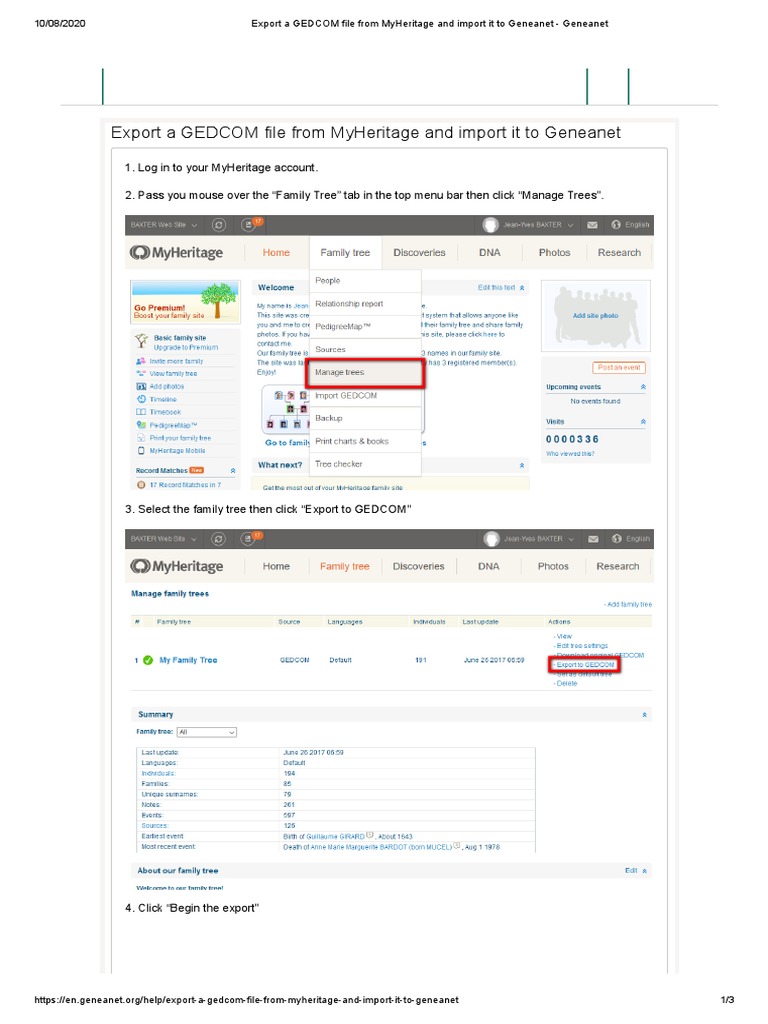Open Jean-Yves BAXTER account dropdown, step 3 screenshot
The image size is (768, 1024).
539,539
